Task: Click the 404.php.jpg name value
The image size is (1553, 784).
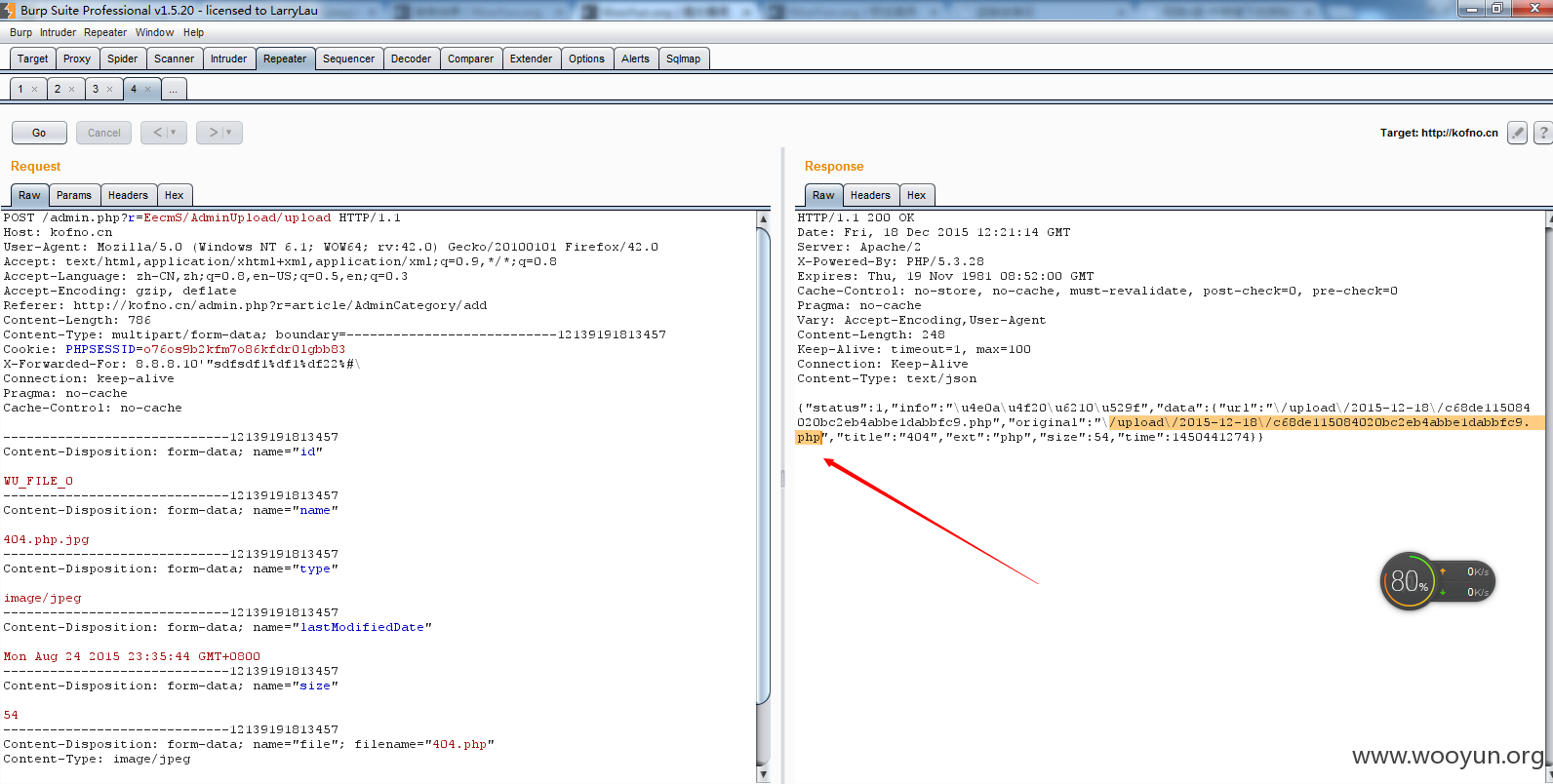Action: click(x=46, y=539)
